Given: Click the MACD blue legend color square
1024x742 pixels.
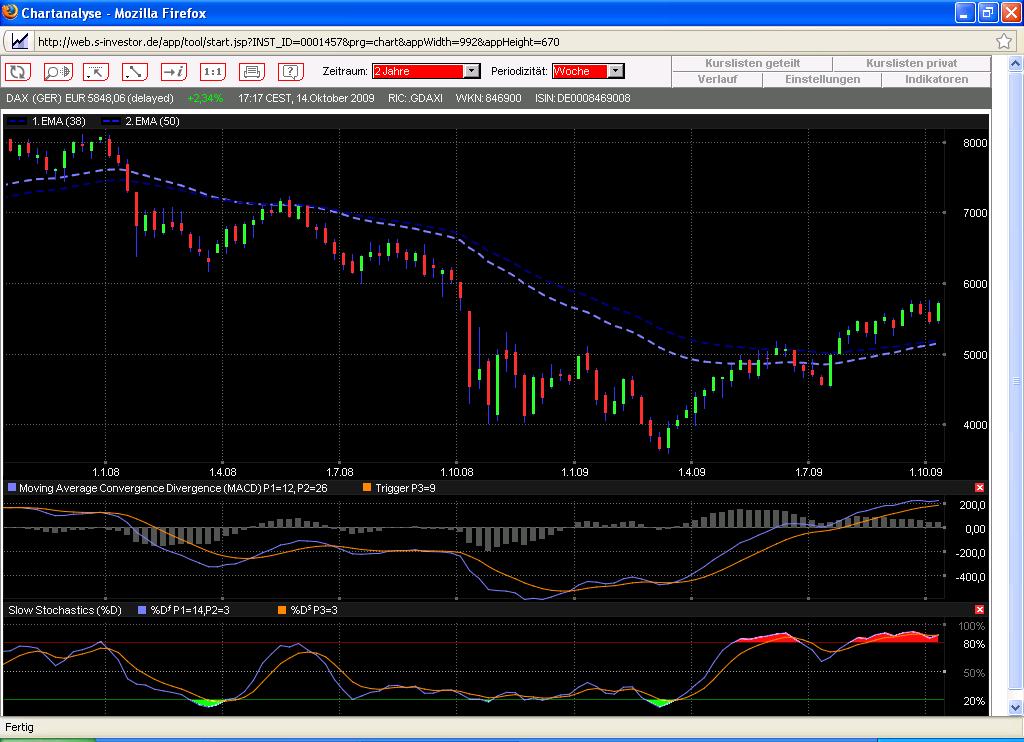Looking at the screenshot, I should tap(12, 488).
